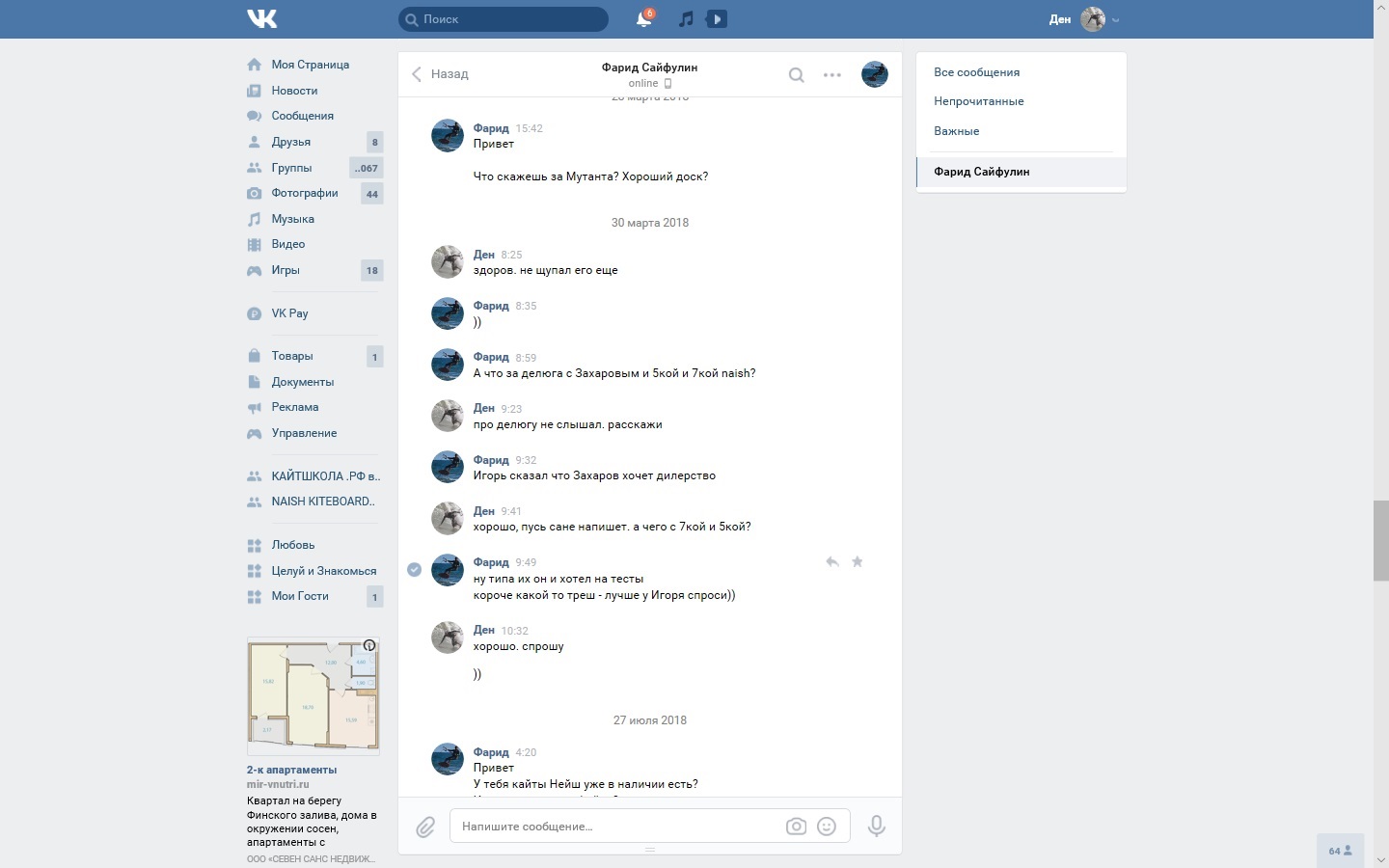
Task: Click the Назад back button
Action: pos(440,74)
